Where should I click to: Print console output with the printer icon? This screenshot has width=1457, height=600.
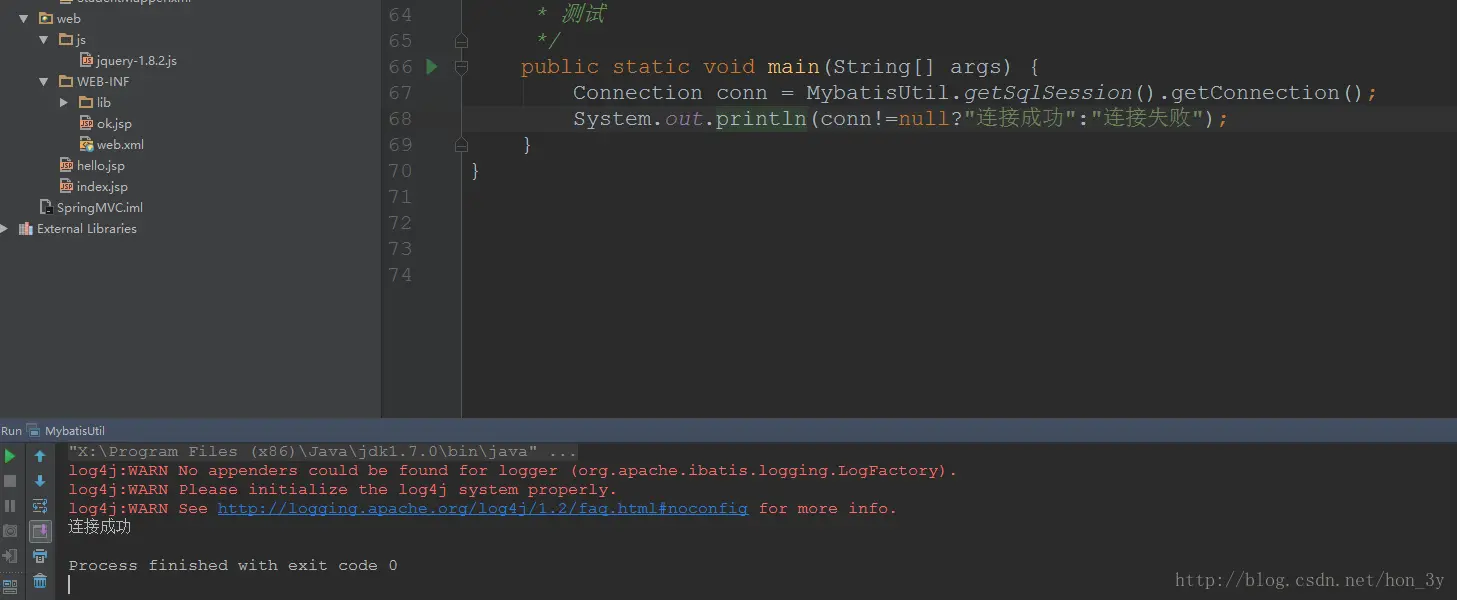pyautogui.click(x=40, y=556)
